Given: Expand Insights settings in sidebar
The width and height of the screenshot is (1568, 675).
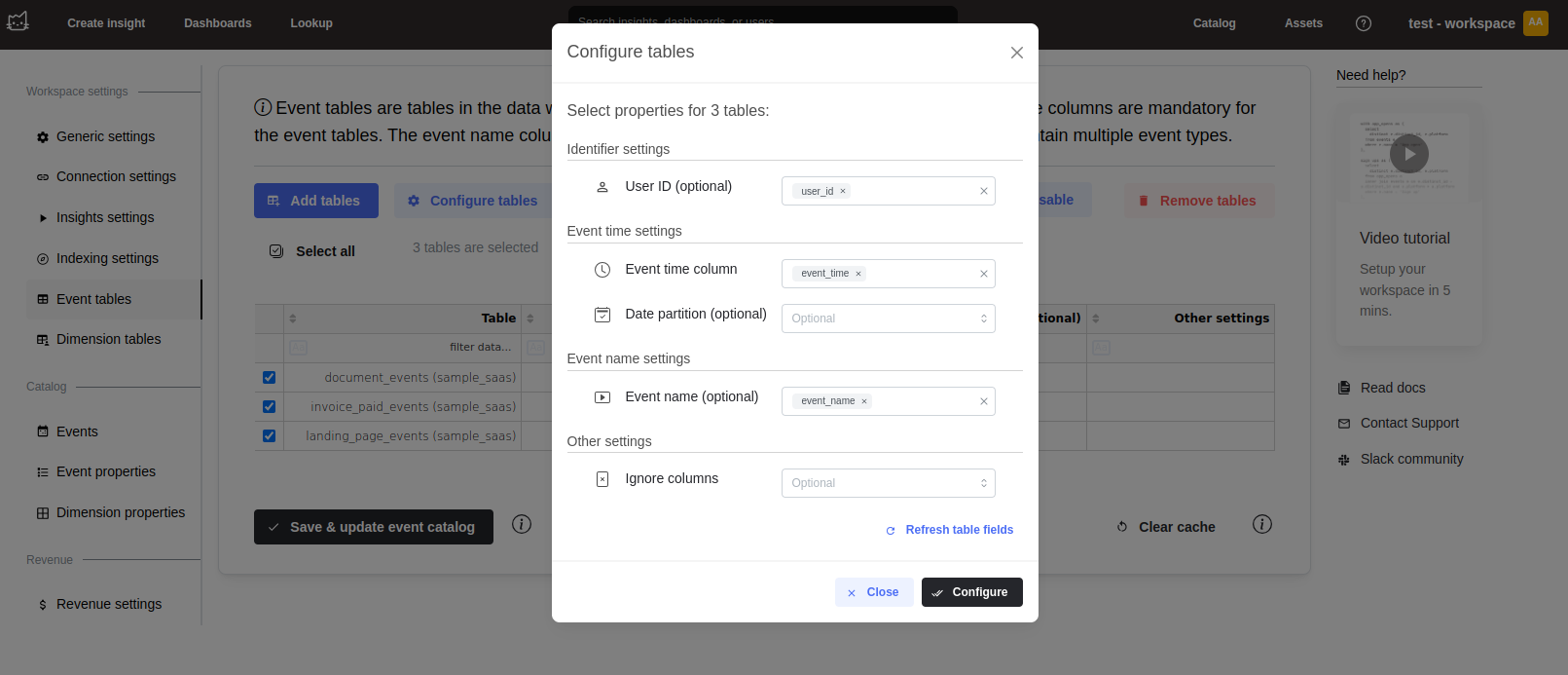Looking at the screenshot, I should click(104, 218).
